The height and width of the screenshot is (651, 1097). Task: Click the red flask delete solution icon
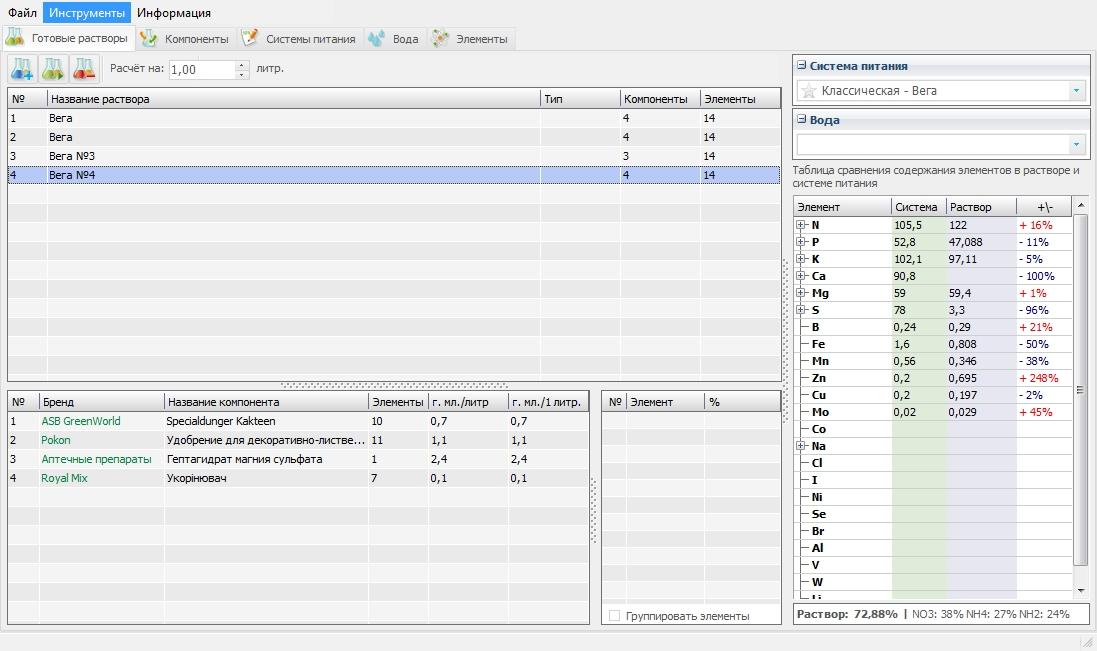[83, 69]
